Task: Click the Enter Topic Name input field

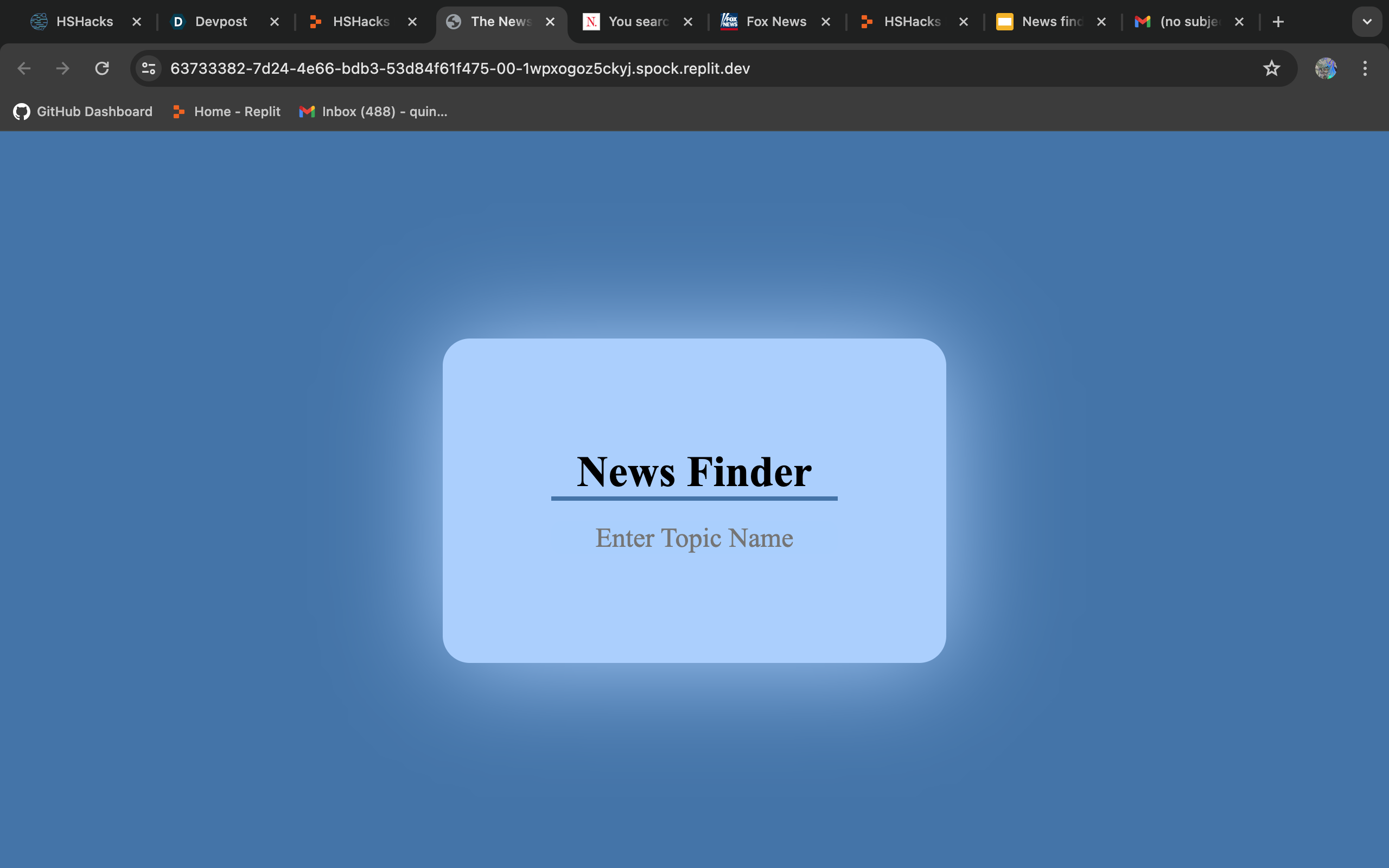Action: (693, 538)
